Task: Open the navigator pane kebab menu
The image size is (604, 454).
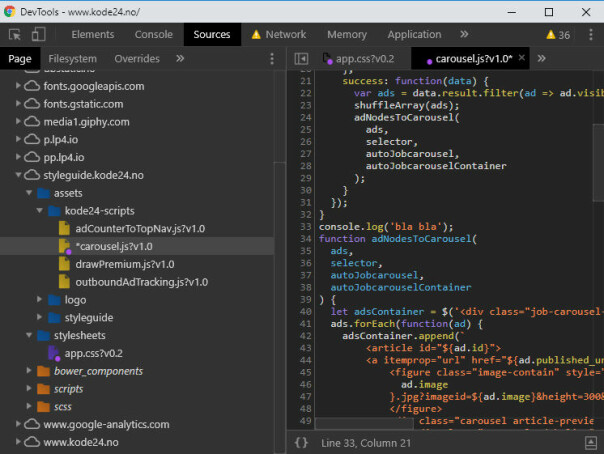Action: click(x=272, y=59)
